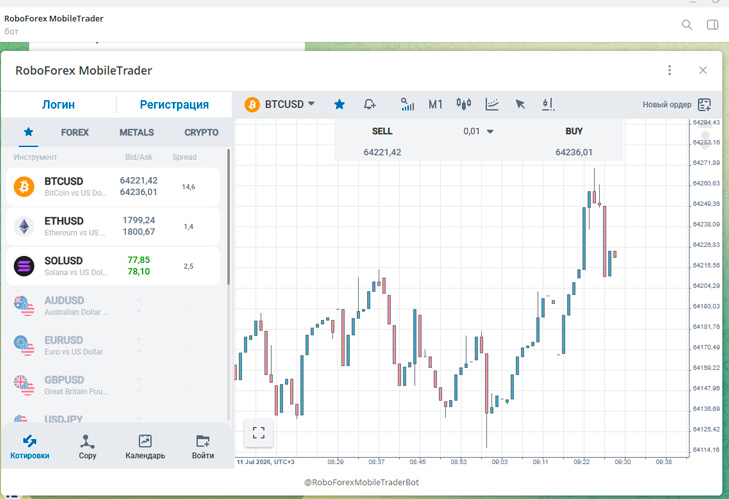Select the SOLUSD instrument row
Image resolution: width=729 pixels, height=499 pixels.
(113, 266)
